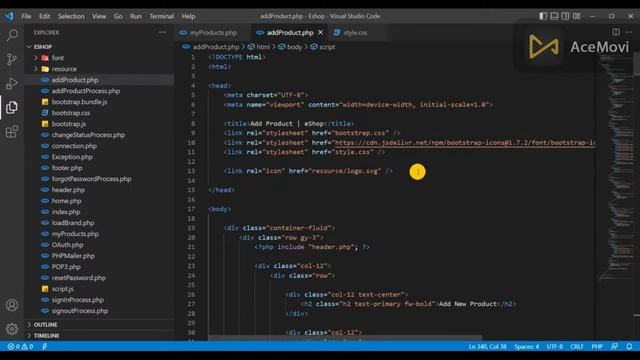Screen dimensions: 640x360
Task: Open notifications bell in status bar
Action: [x=629, y=347]
